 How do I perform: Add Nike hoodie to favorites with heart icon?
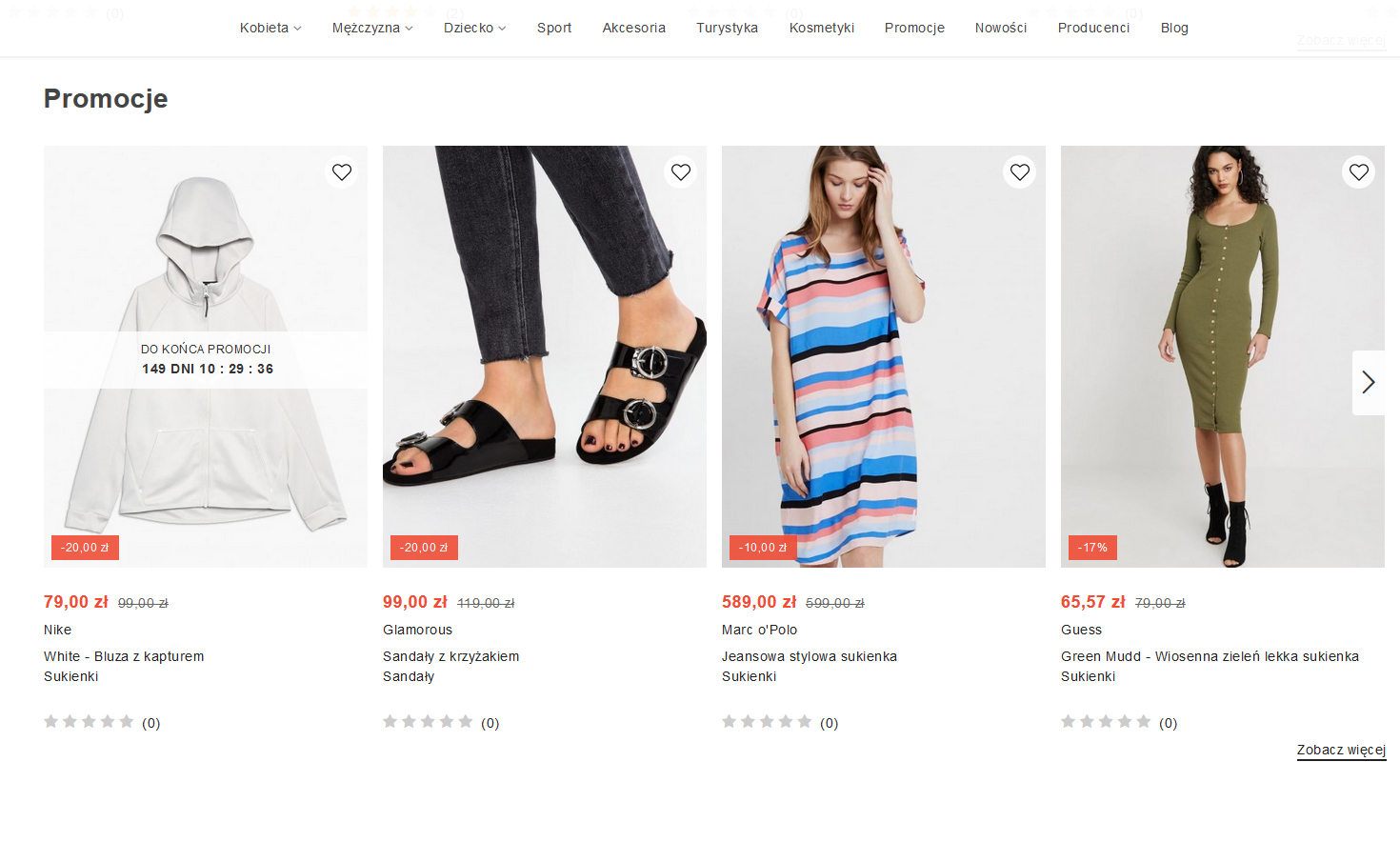point(342,172)
